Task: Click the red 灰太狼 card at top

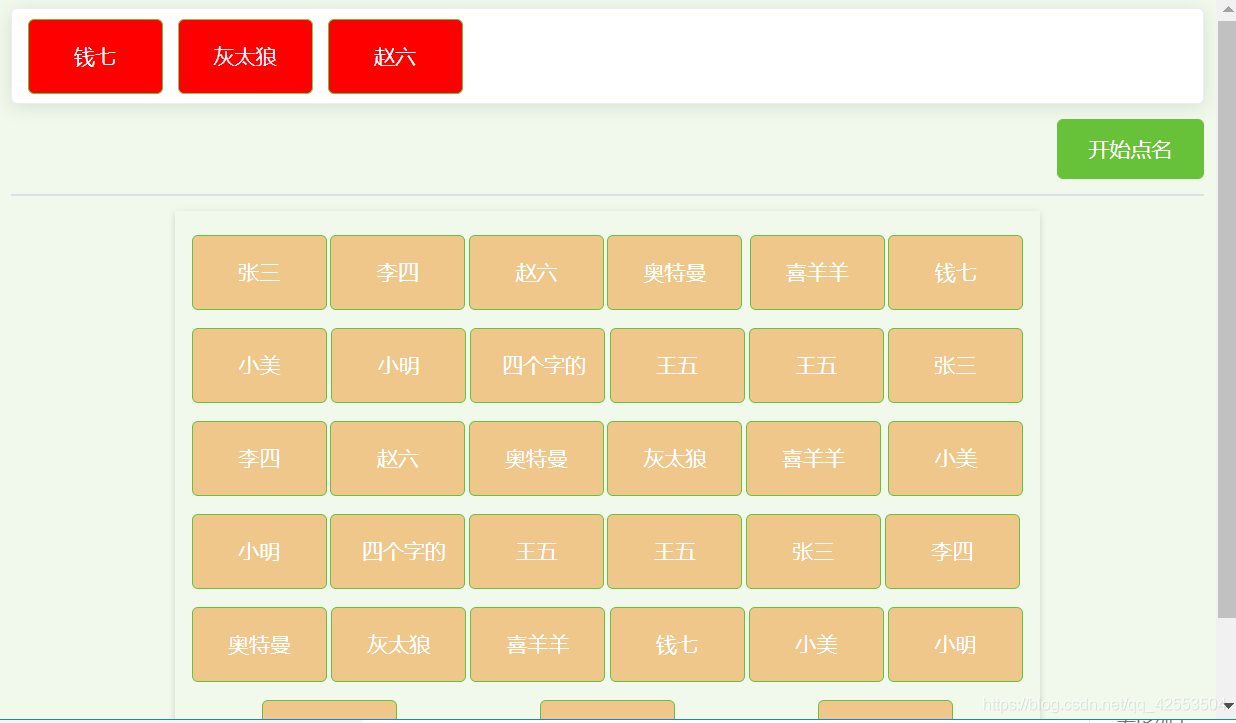Action: [x=245, y=56]
